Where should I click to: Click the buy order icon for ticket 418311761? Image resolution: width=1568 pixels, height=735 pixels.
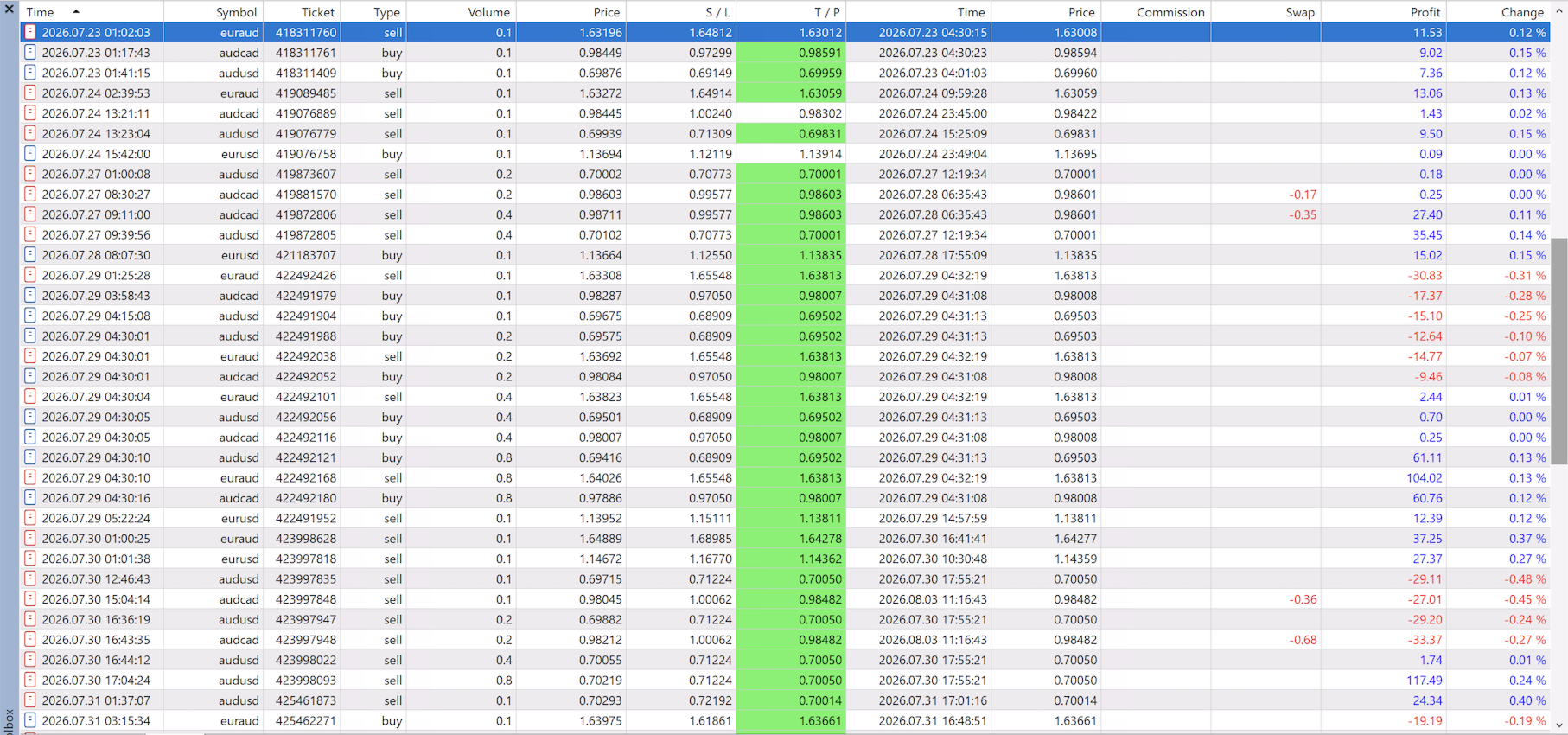(30, 52)
